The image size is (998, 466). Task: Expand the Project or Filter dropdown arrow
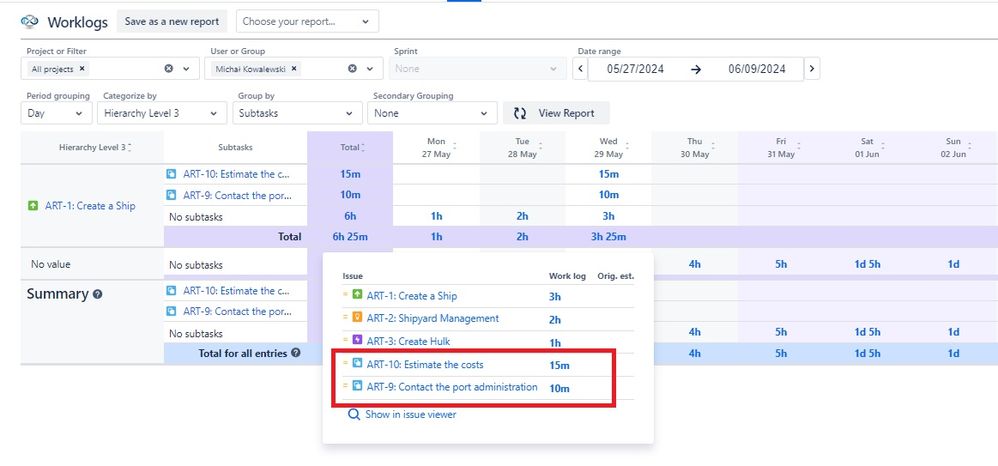pos(186,69)
